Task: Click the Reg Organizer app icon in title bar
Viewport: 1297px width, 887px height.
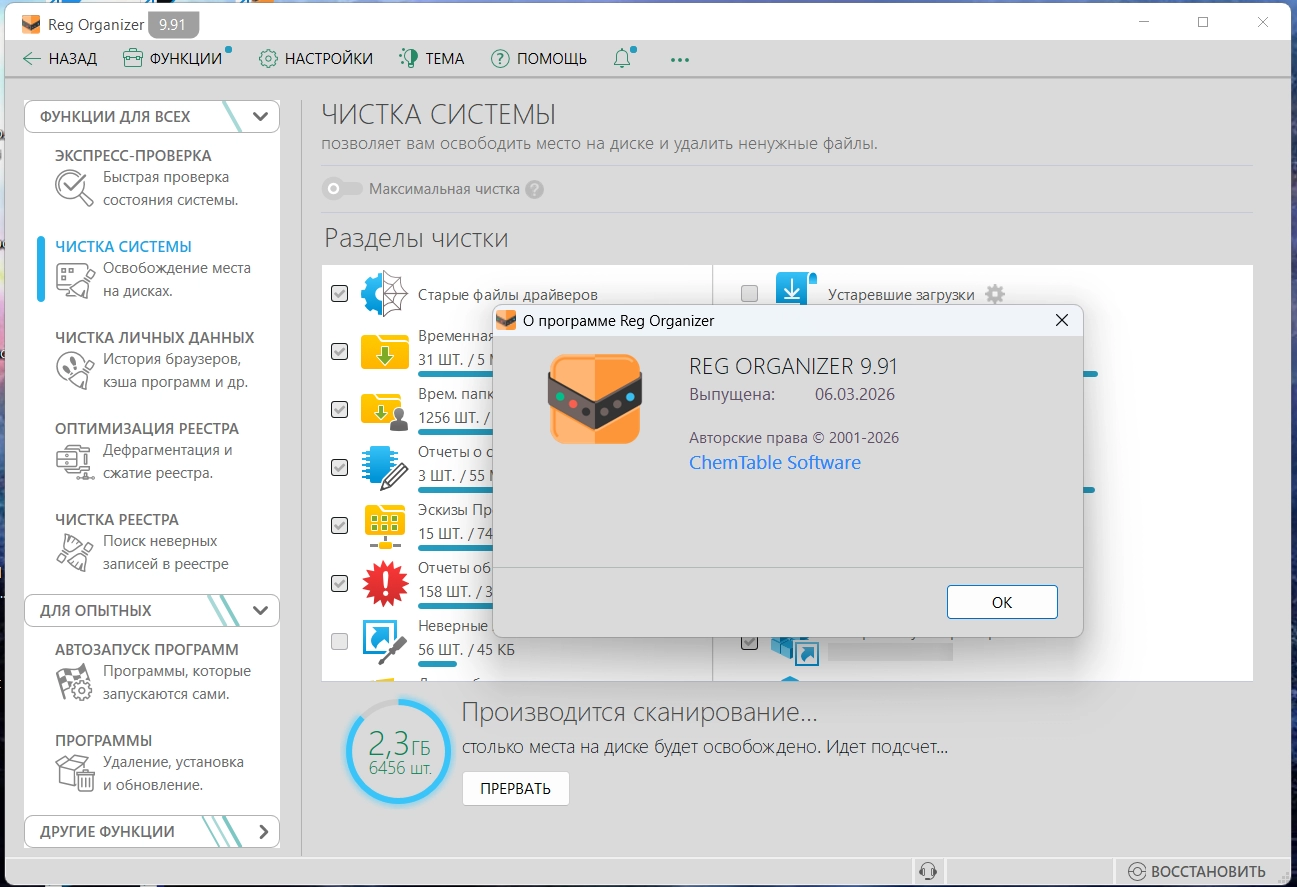Action: (x=32, y=23)
